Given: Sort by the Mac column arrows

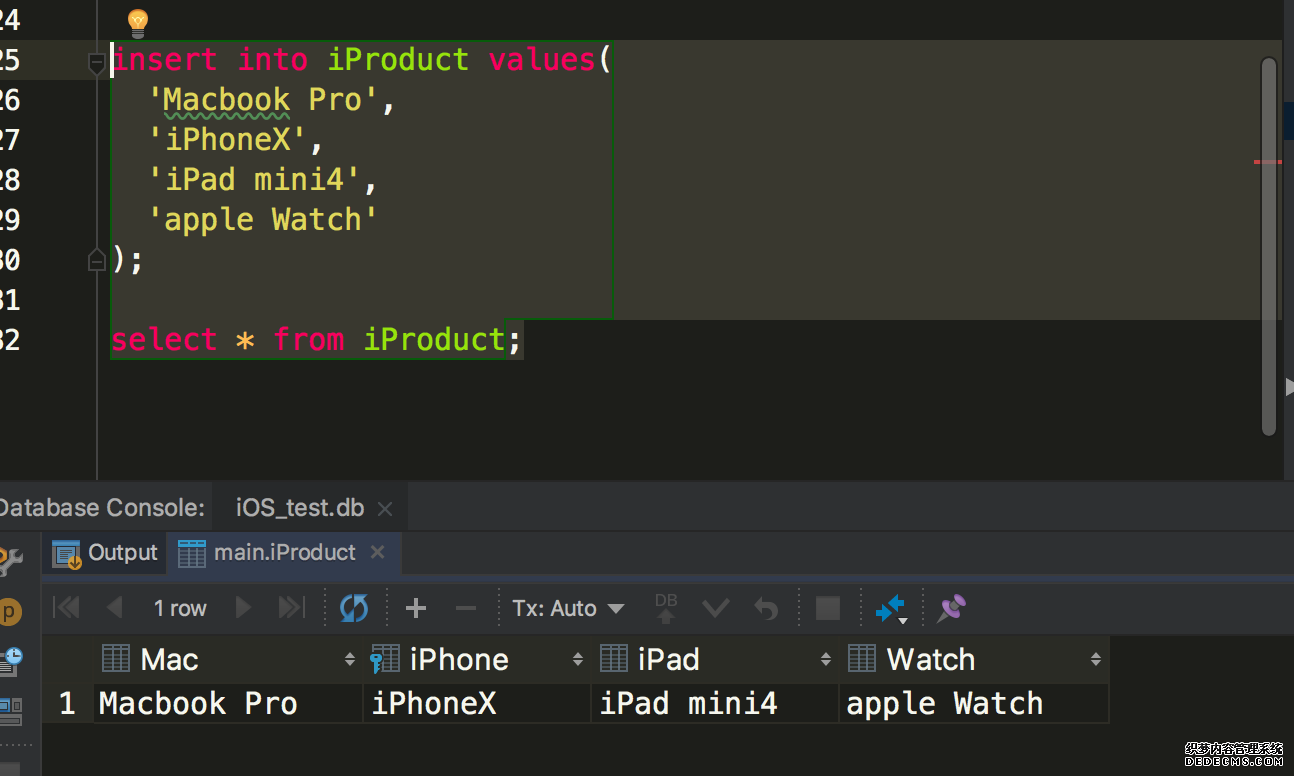Looking at the screenshot, I should click(x=350, y=659).
